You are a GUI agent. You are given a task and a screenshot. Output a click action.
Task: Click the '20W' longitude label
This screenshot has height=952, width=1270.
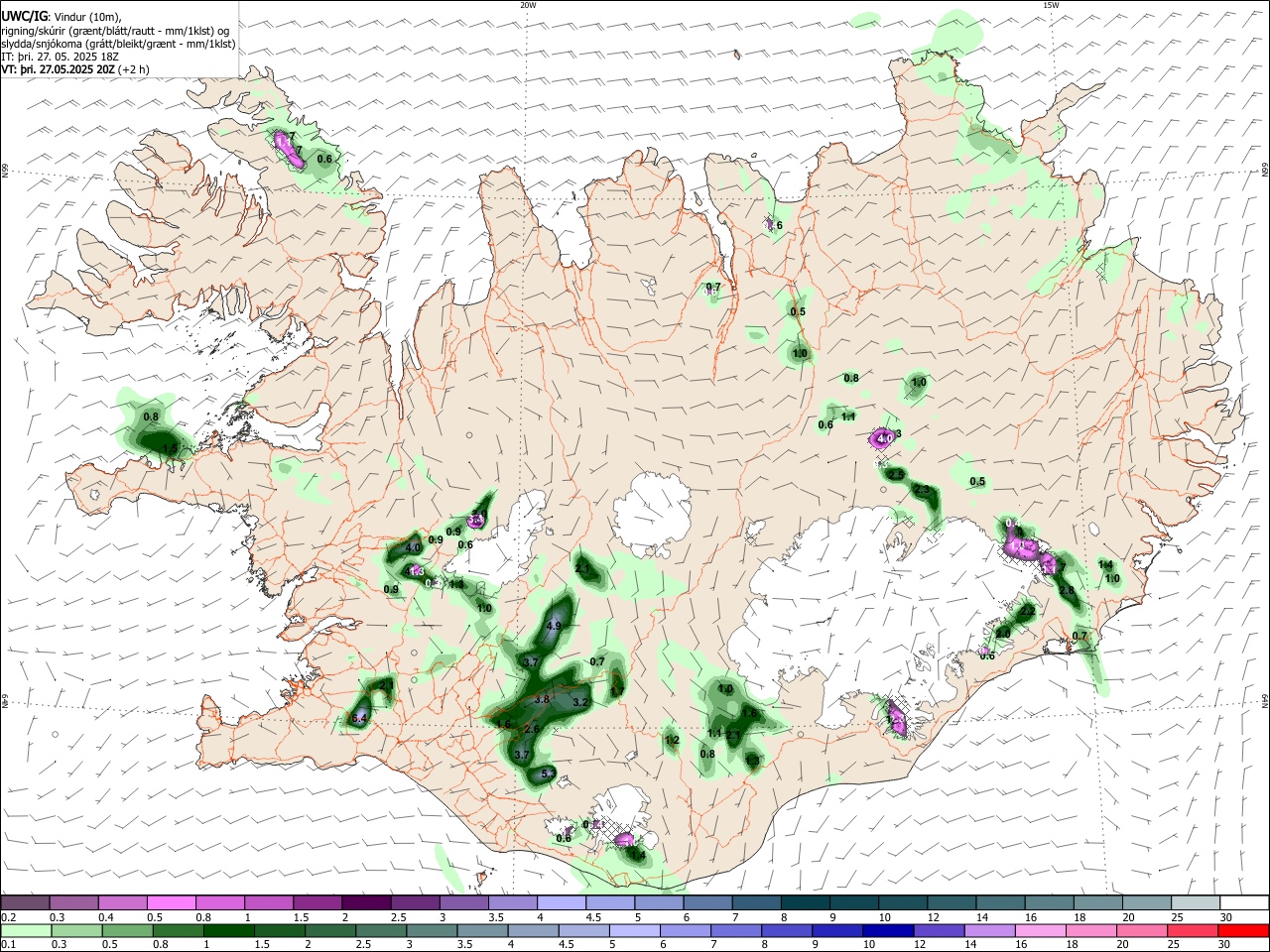pos(528,5)
